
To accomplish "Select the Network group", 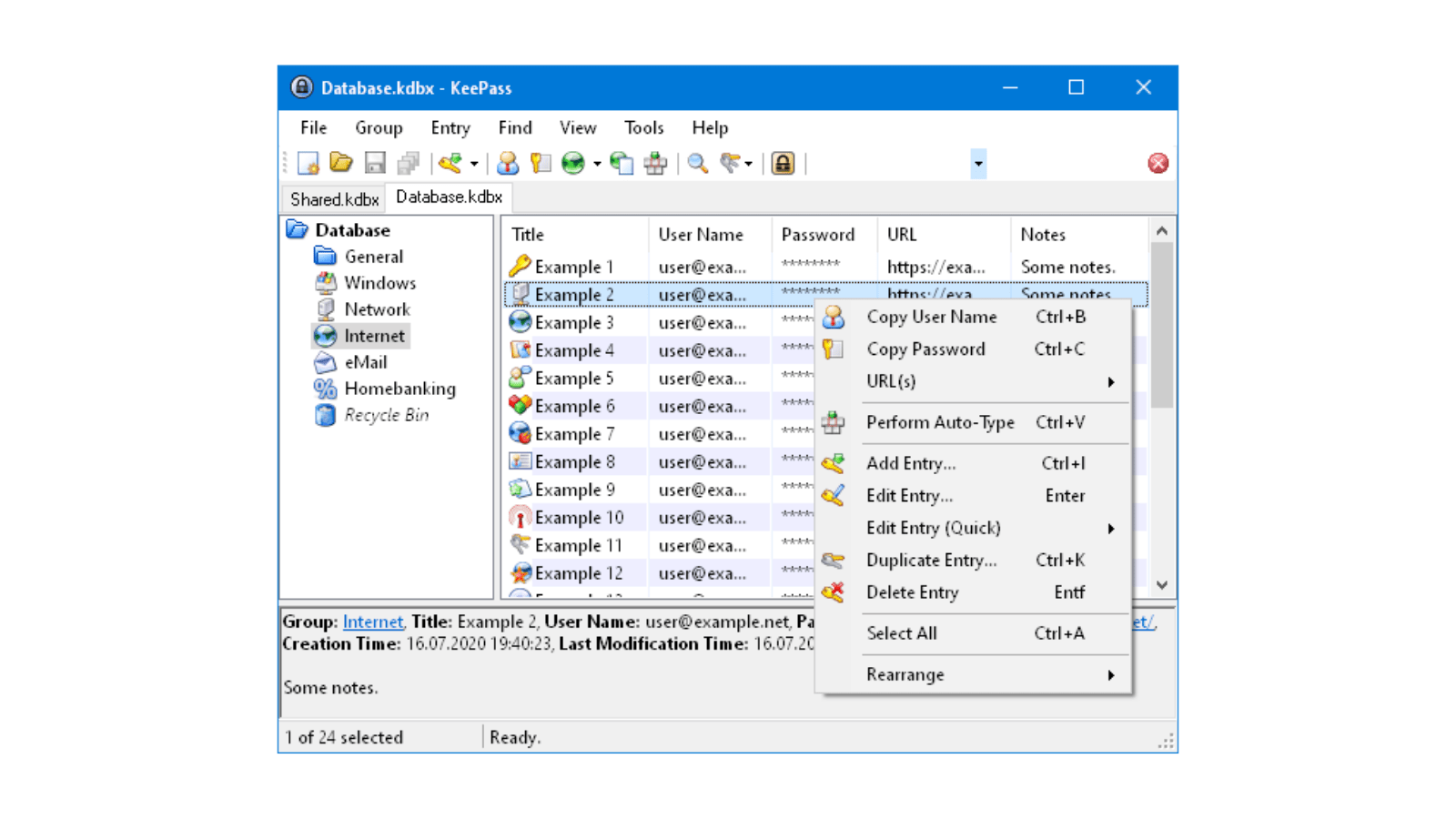I will pos(377,309).
